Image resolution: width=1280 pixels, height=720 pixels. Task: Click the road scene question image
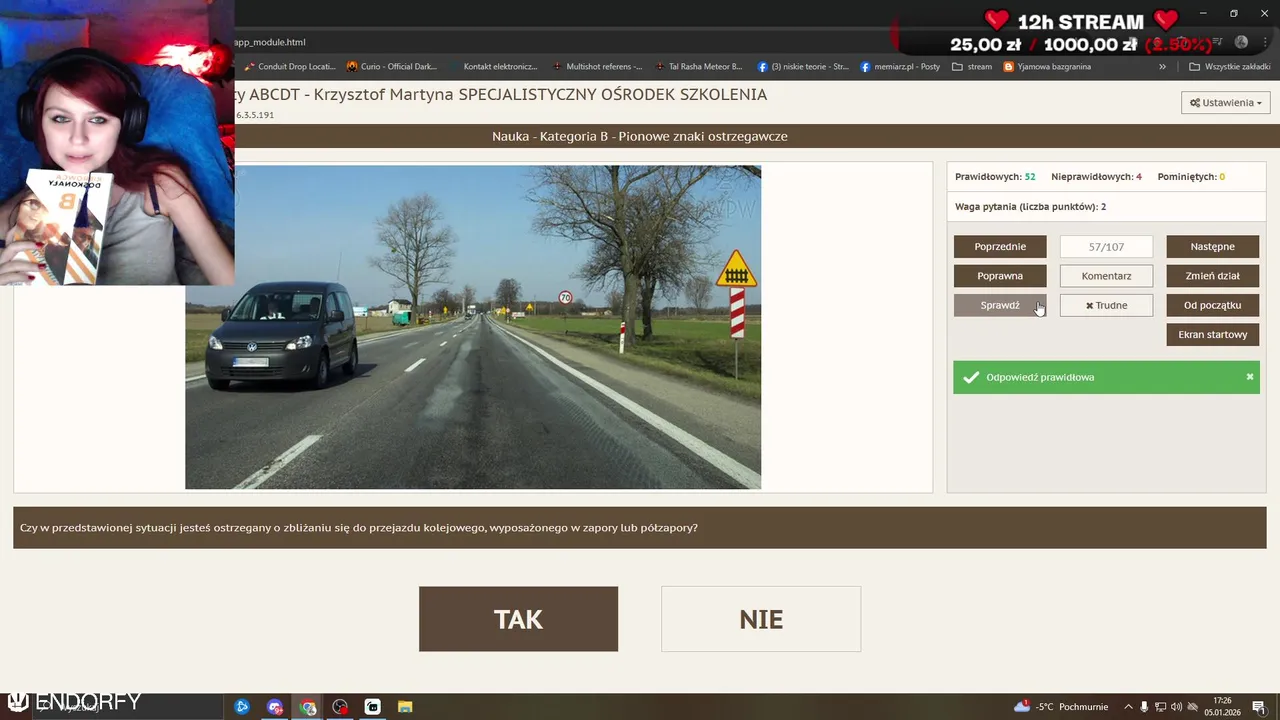(473, 327)
